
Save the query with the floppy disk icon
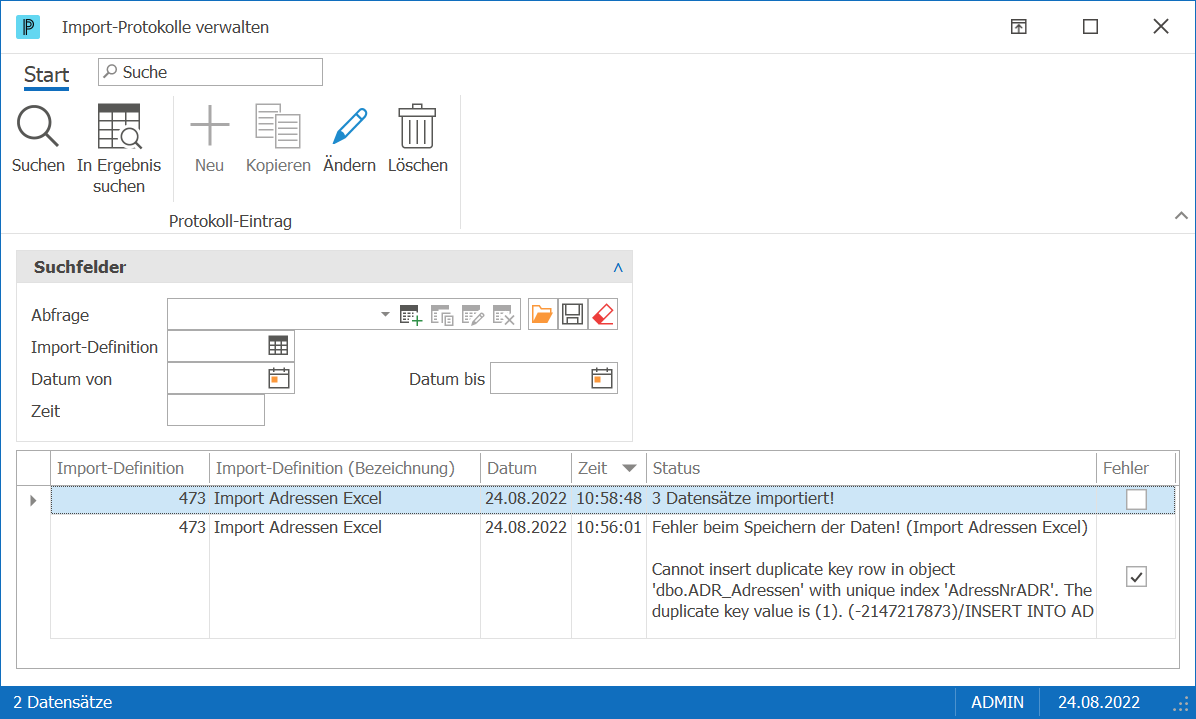(572, 314)
